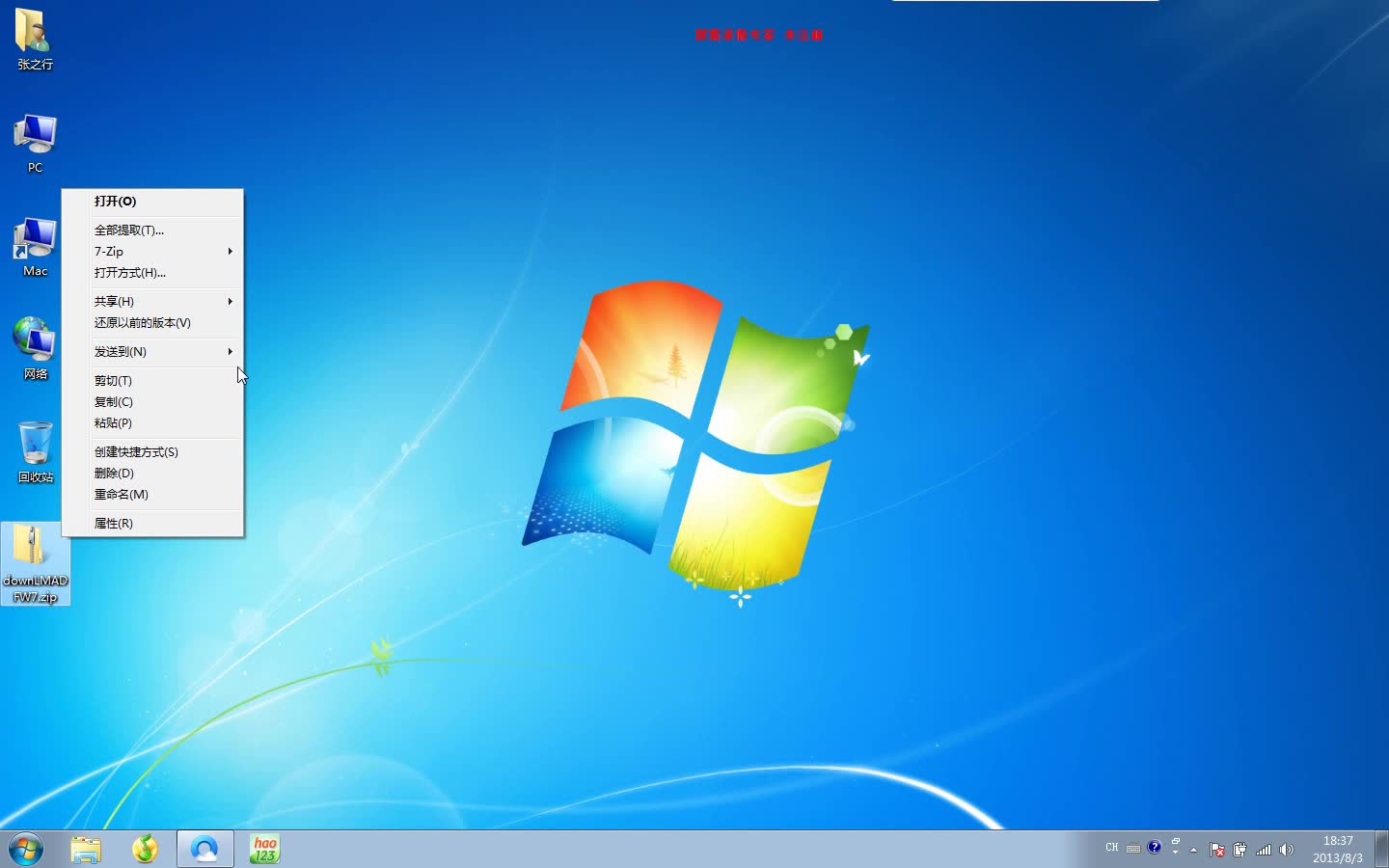The image size is (1389, 868).
Task: Choose 删除(D) from context menu
Action: click(x=152, y=473)
